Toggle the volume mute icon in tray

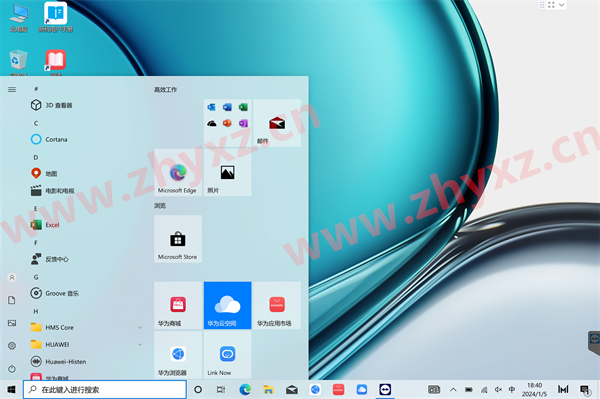[498, 389]
